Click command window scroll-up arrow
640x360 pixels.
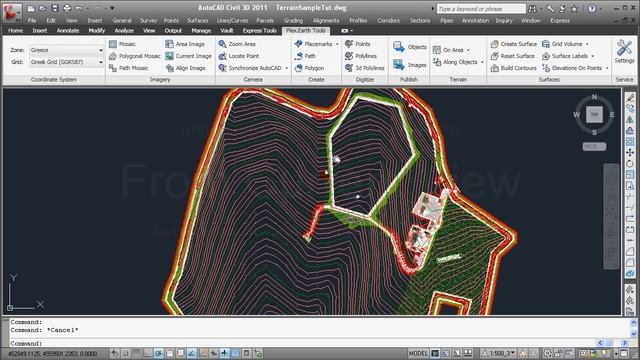[x=633, y=322]
